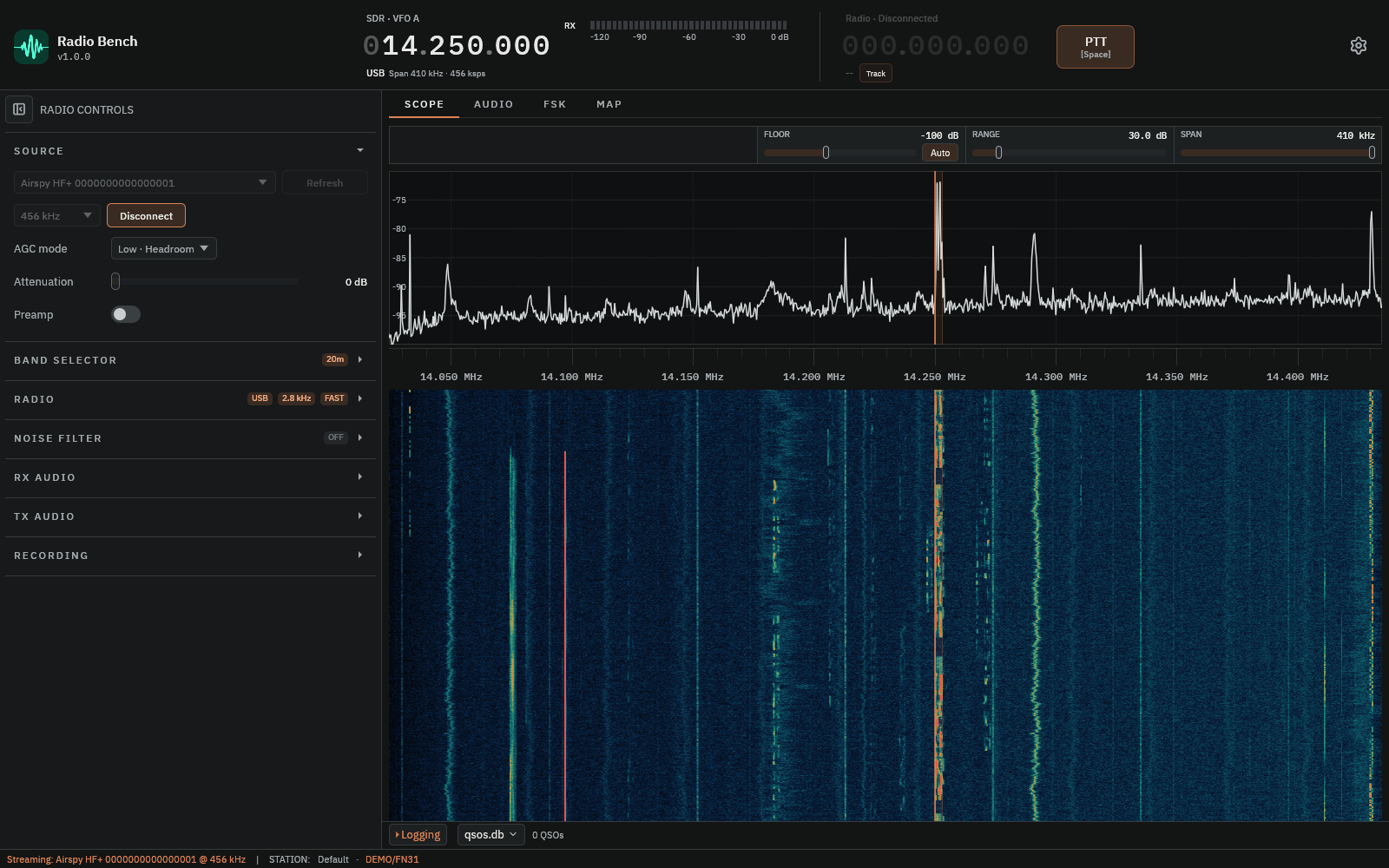1389x868 pixels.
Task: Click the 0 QSOs counter text
Action: tap(548, 835)
